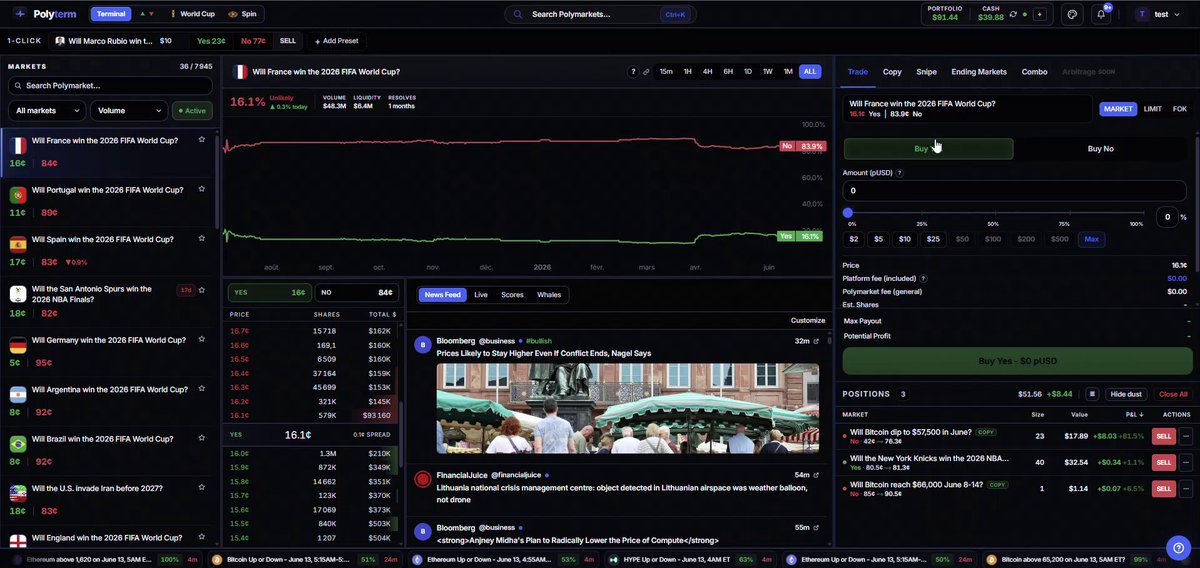Screen dimensions: 1200x568
Task: Star the Argentina World Cup market
Action: point(202,389)
